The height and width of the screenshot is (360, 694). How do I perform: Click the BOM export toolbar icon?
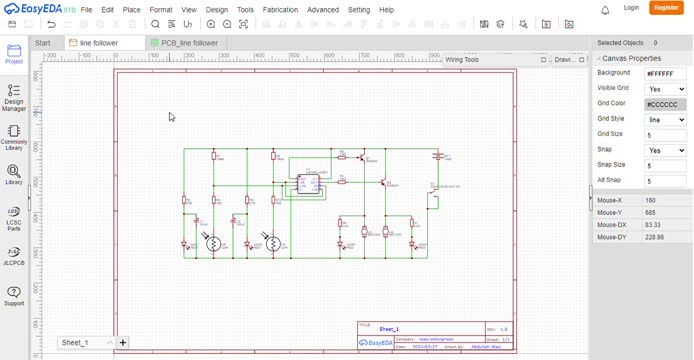pyautogui.click(x=546, y=24)
